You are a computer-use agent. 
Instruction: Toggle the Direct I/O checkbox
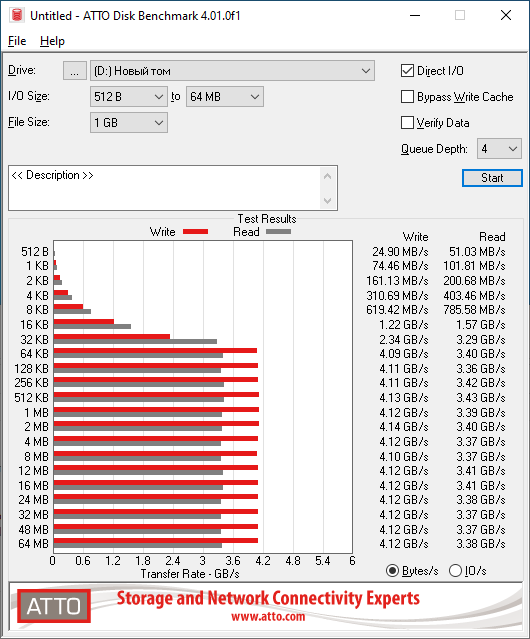407,71
